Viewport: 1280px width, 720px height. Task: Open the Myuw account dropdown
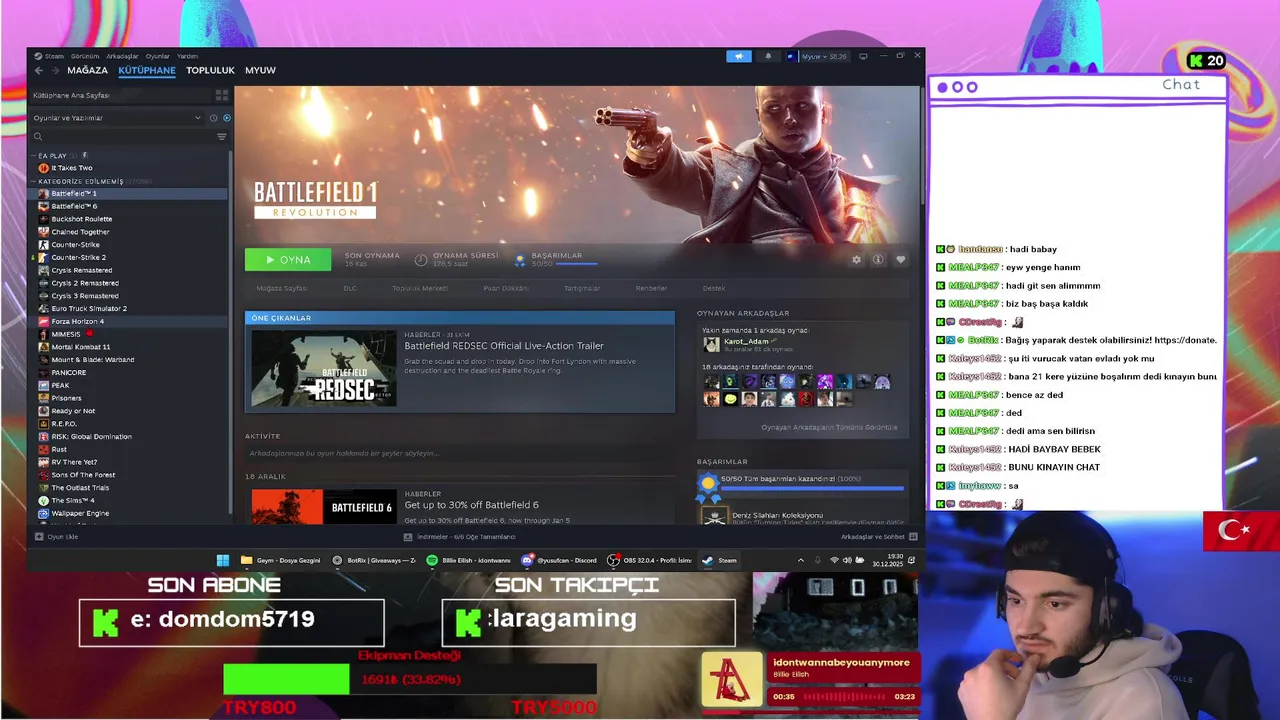coord(816,56)
